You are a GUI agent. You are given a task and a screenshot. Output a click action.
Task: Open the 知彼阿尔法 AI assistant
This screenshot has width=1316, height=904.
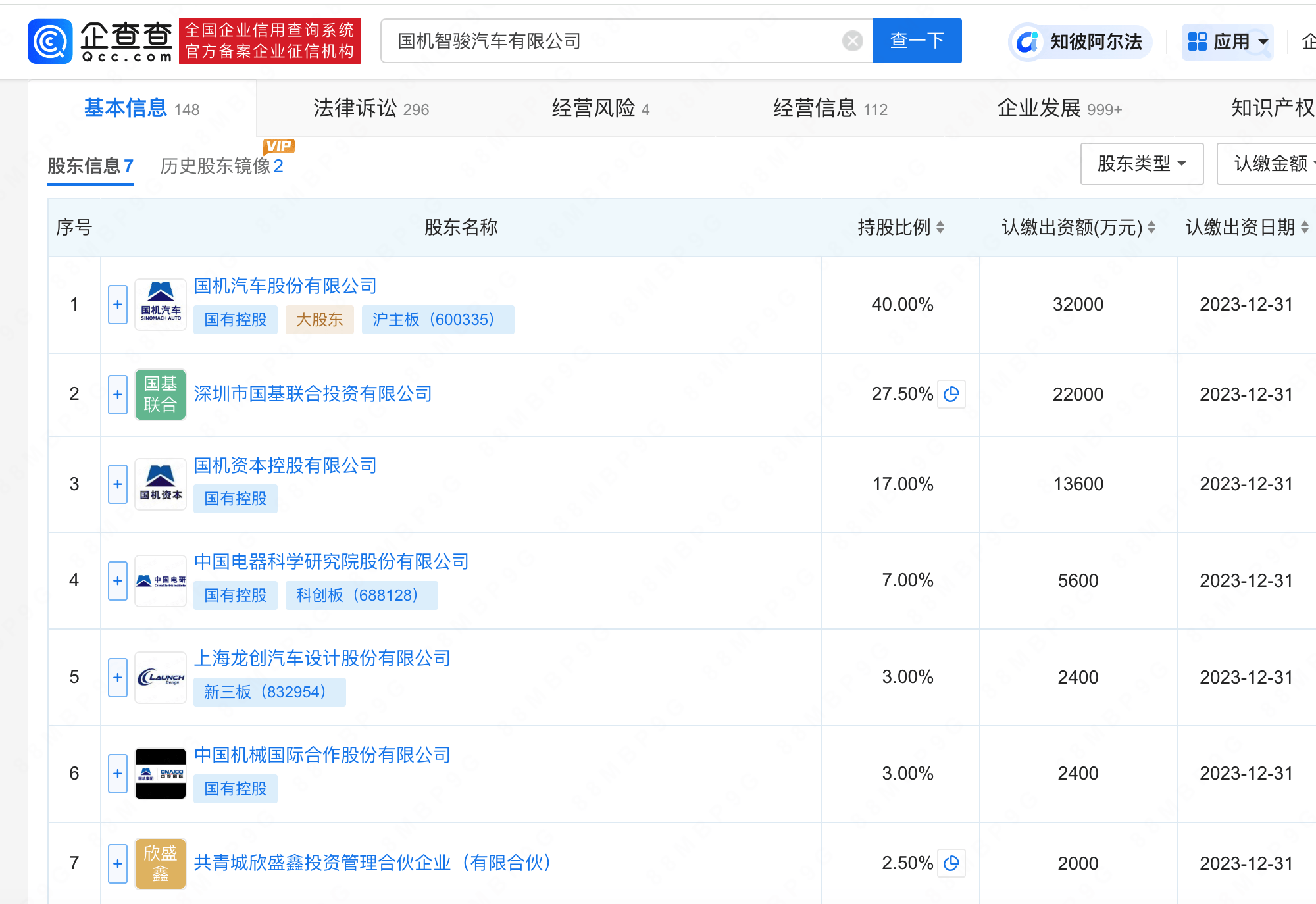point(1080,42)
